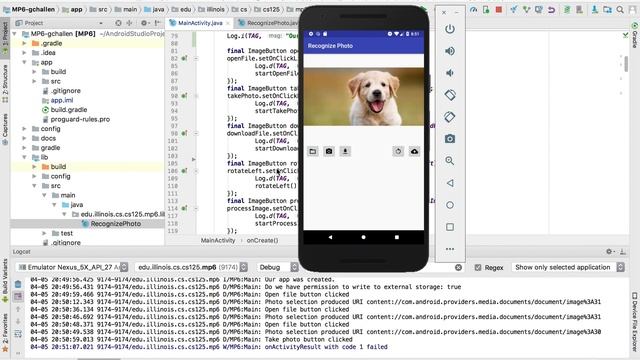Click the emulator zoom magnifier icon

point(450,161)
